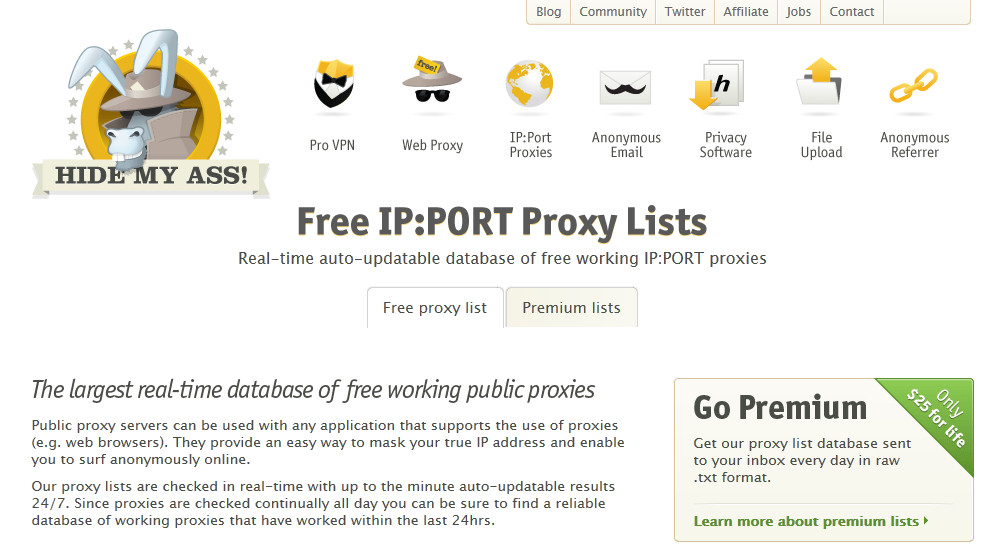Click the largest real-time database italic heading
The image size is (993, 557).
click(313, 390)
